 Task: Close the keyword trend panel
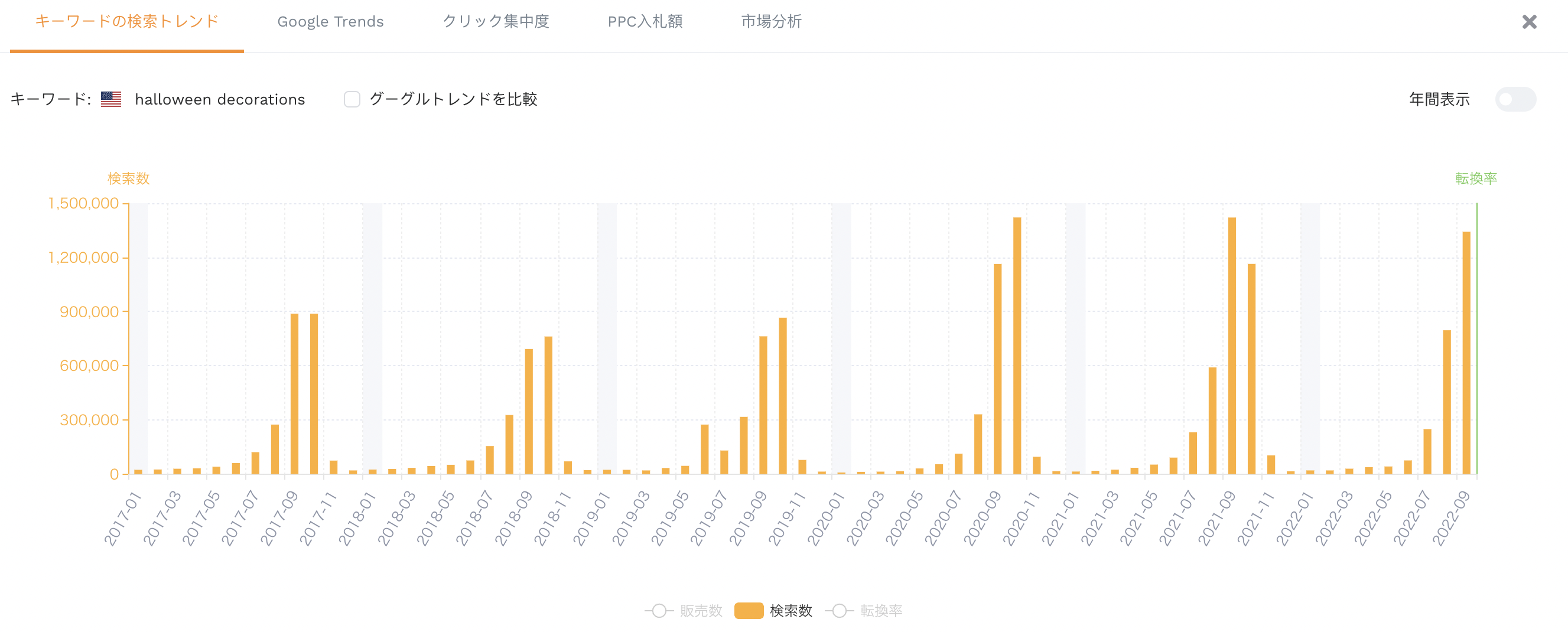point(1529,22)
